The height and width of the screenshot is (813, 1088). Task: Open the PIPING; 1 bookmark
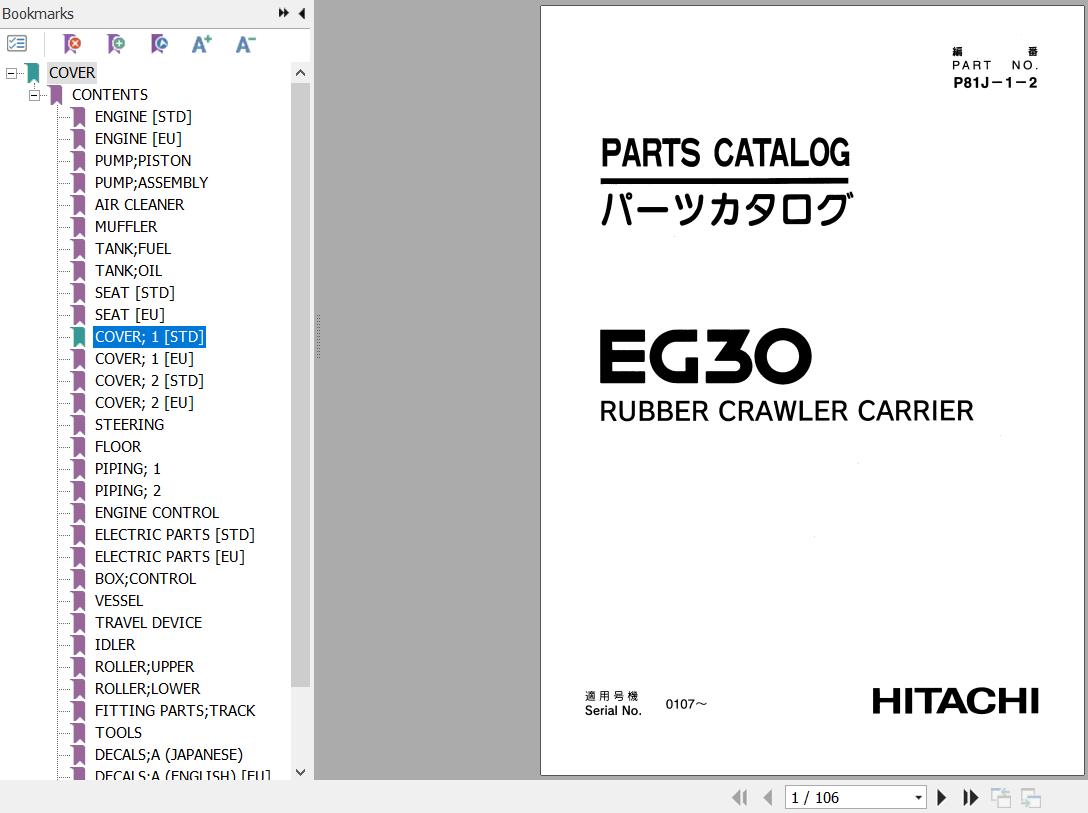pos(128,469)
